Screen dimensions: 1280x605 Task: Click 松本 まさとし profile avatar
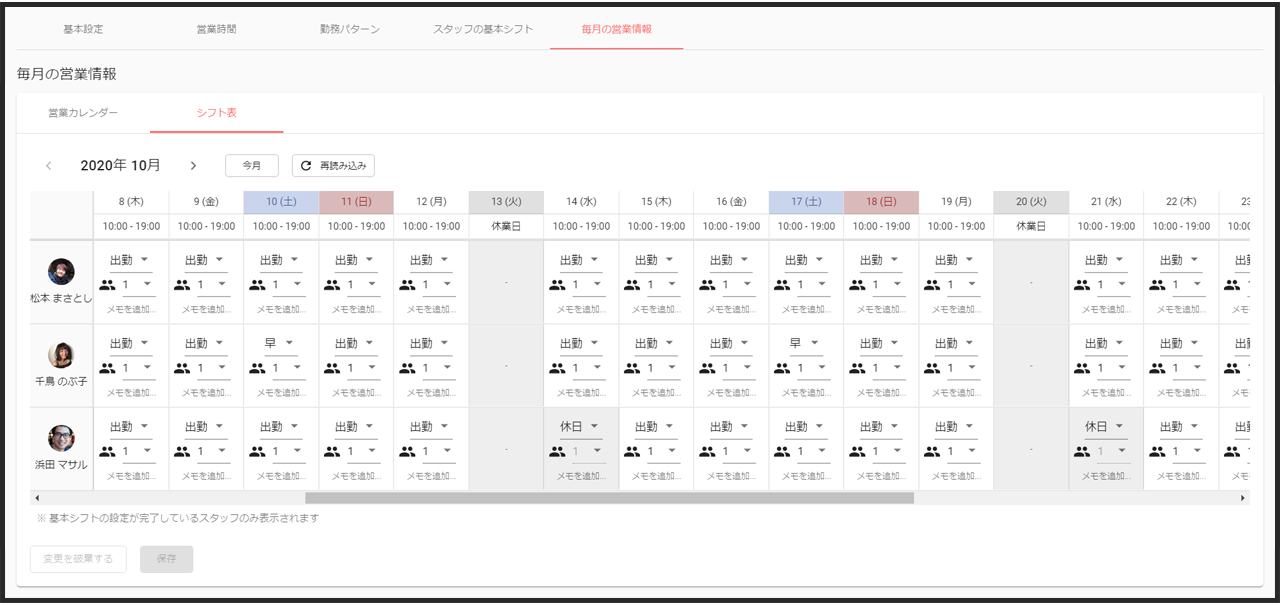(x=61, y=272)
